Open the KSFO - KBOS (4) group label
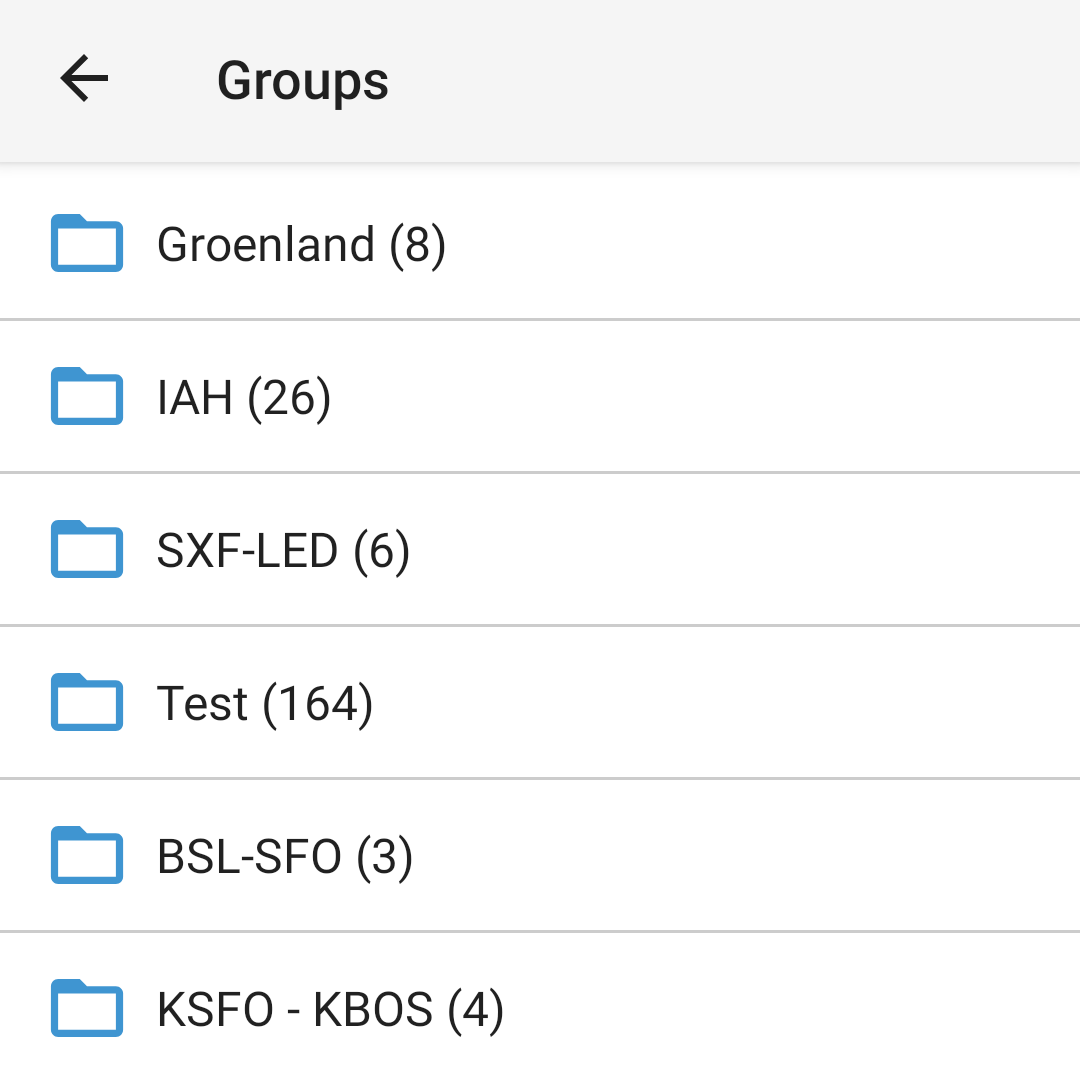The image size is (1080, 1083). coord(330,1010)
